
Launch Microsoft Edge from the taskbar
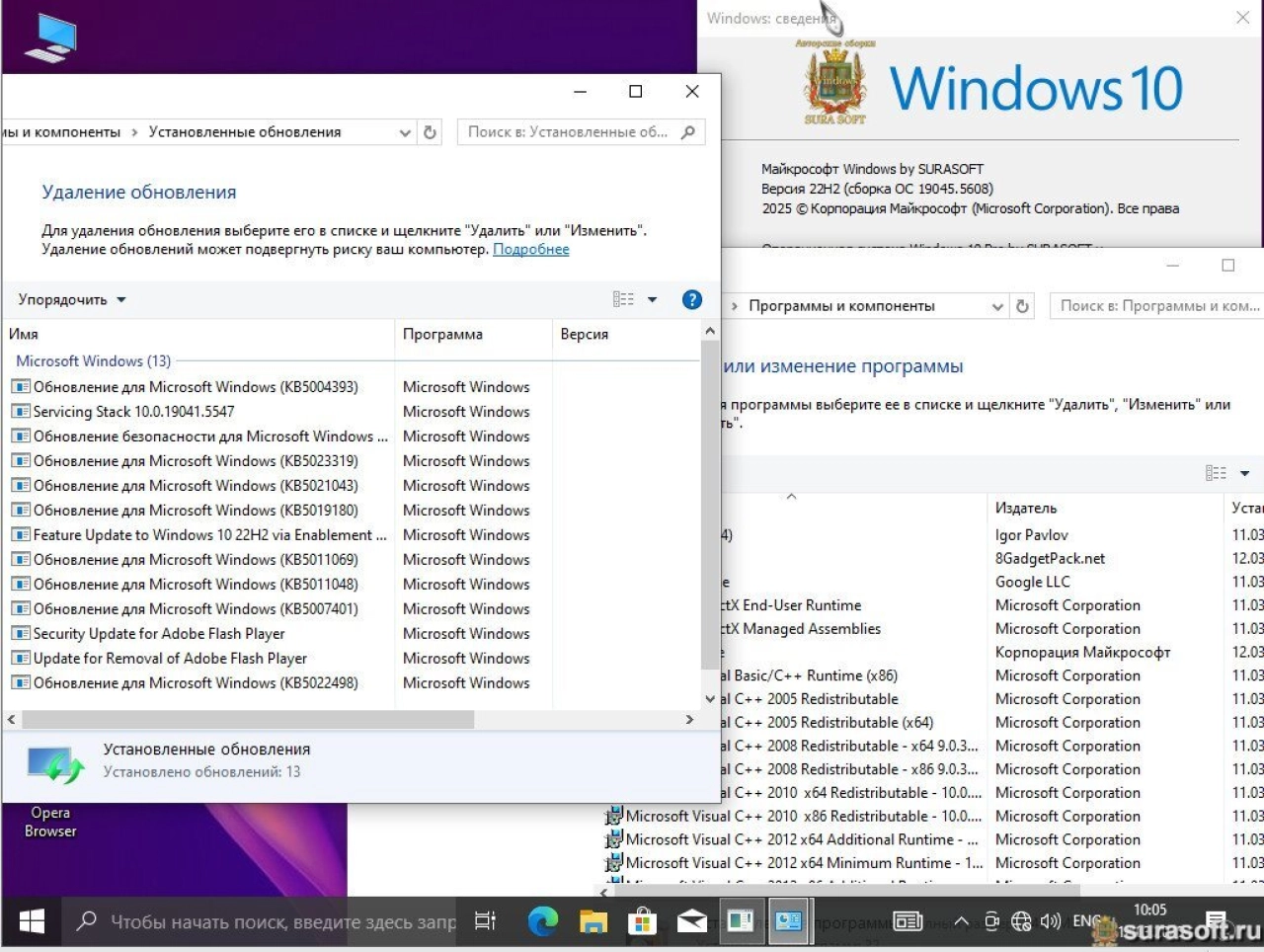point(542,921)
